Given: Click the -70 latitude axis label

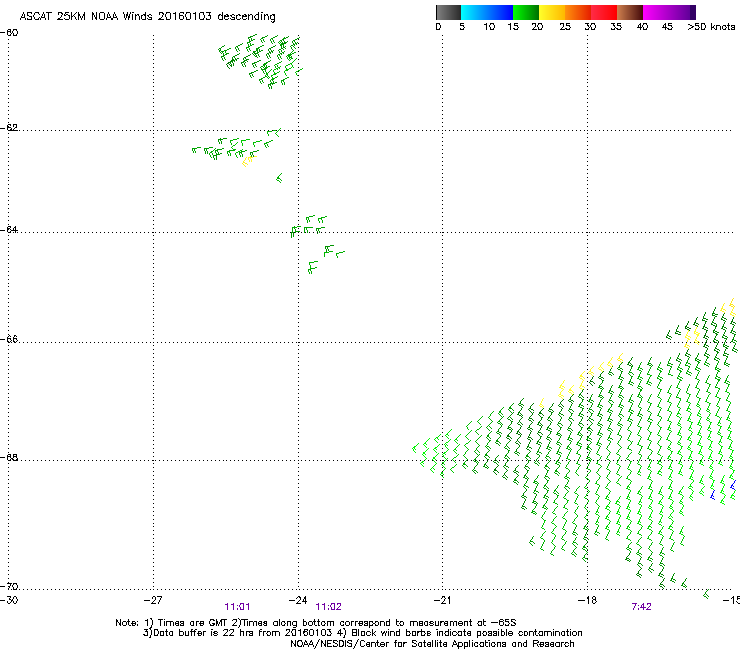Looking at the screenshot, I should point(9,586).
